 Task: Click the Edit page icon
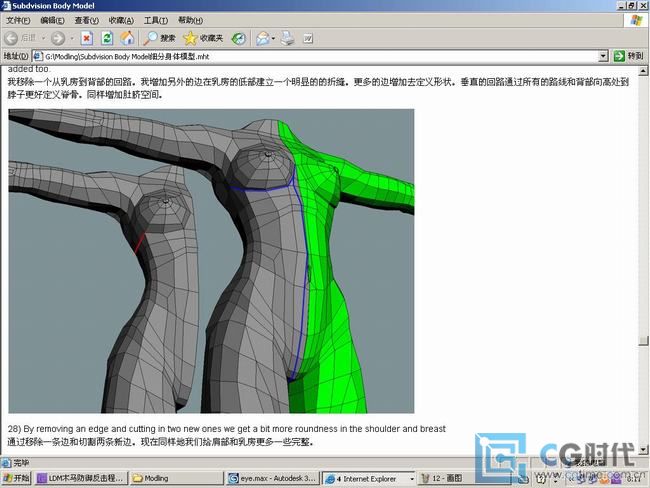coord(308,39)
